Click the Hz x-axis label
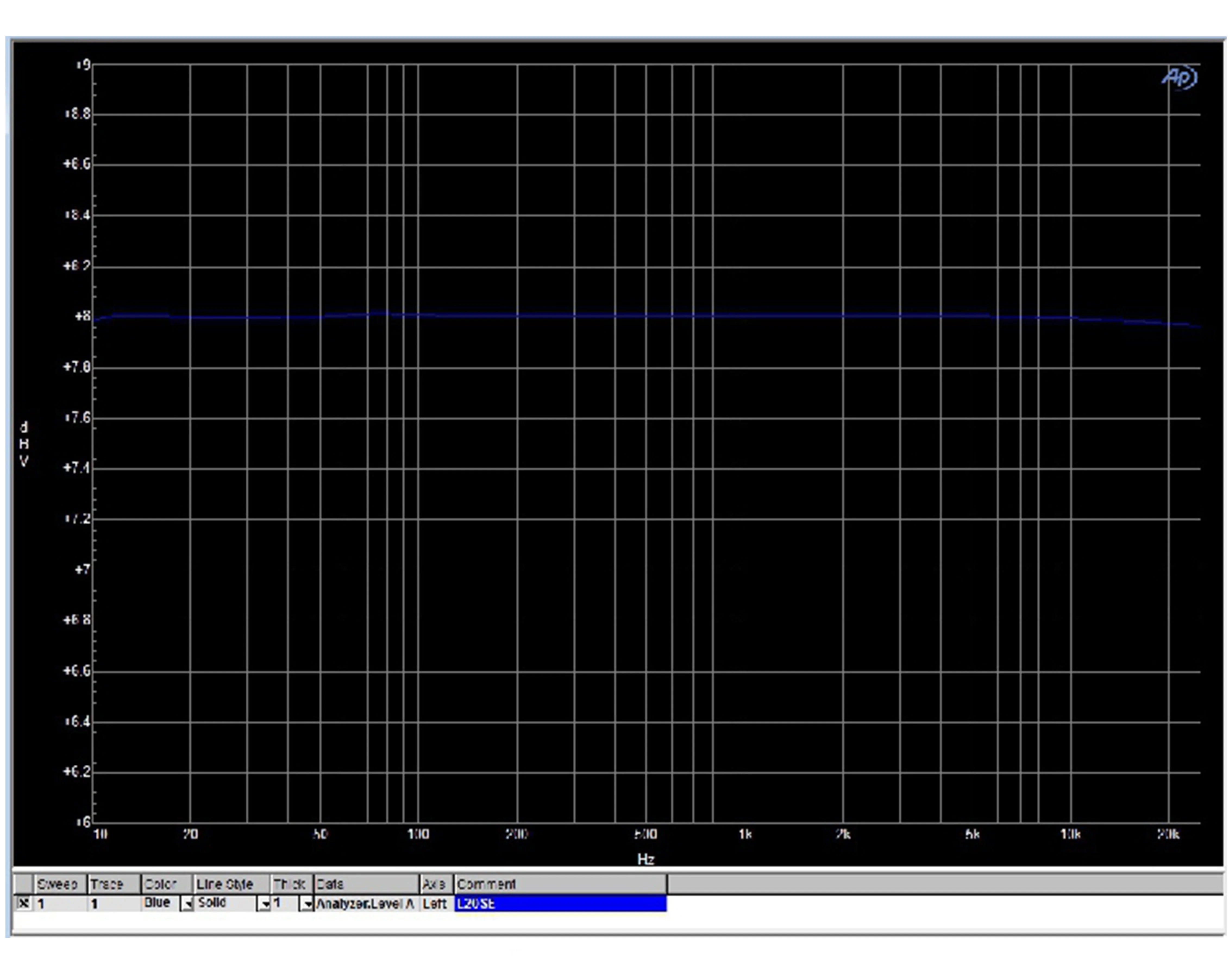Viewport: 1232px width, 961px height. pos(646,859)
